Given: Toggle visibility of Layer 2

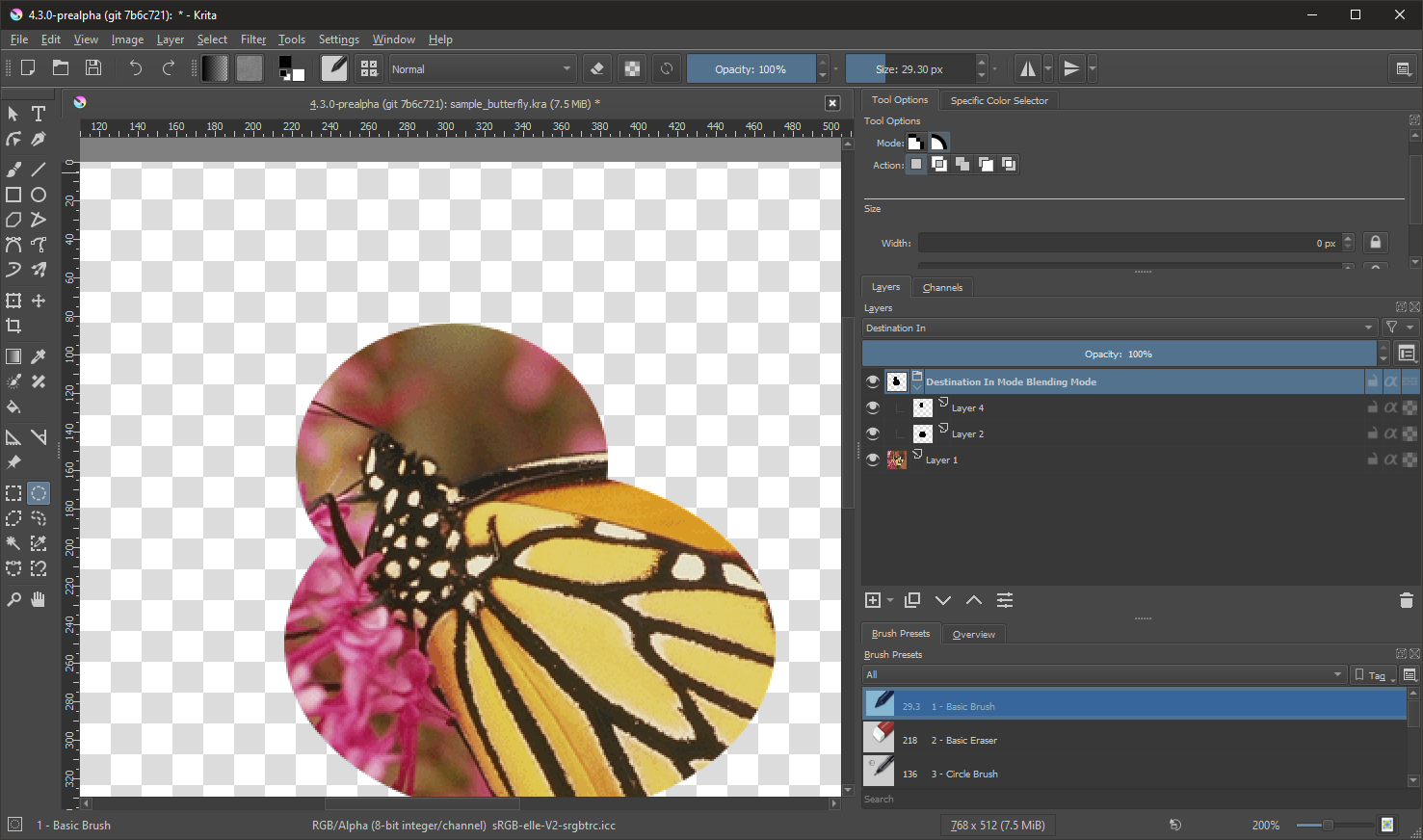Looking at the screenshot, I should coord(873,433).
